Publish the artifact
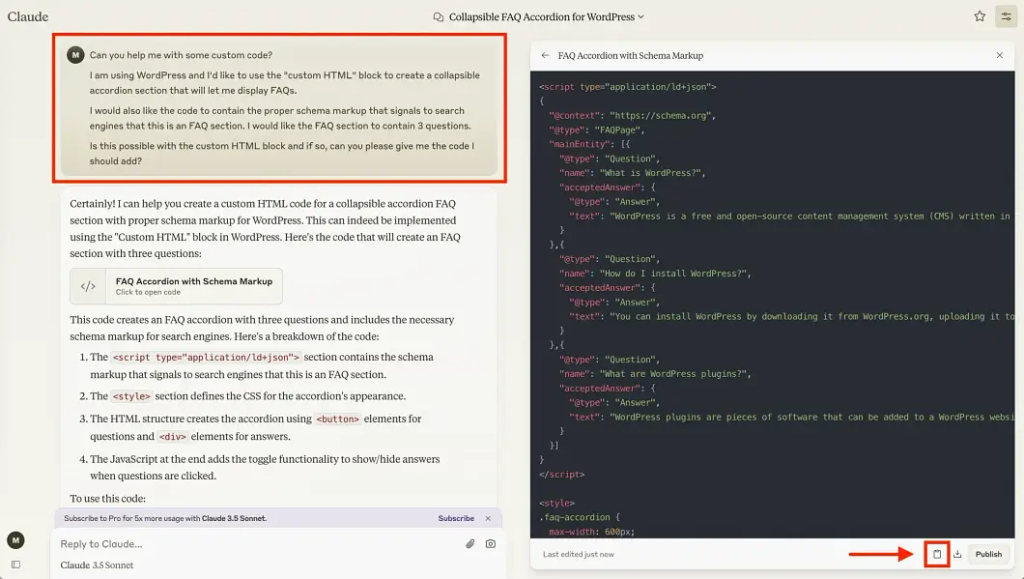Image resolution: width=1024 pixels, height=579 pixels. (988, 554)
